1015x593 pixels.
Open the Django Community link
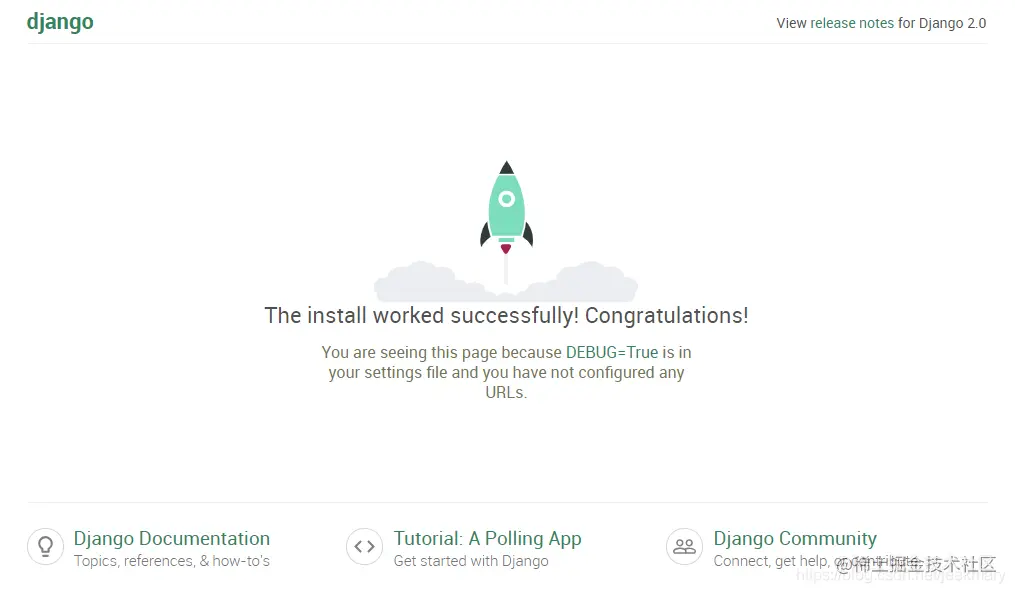coord(795,538)
